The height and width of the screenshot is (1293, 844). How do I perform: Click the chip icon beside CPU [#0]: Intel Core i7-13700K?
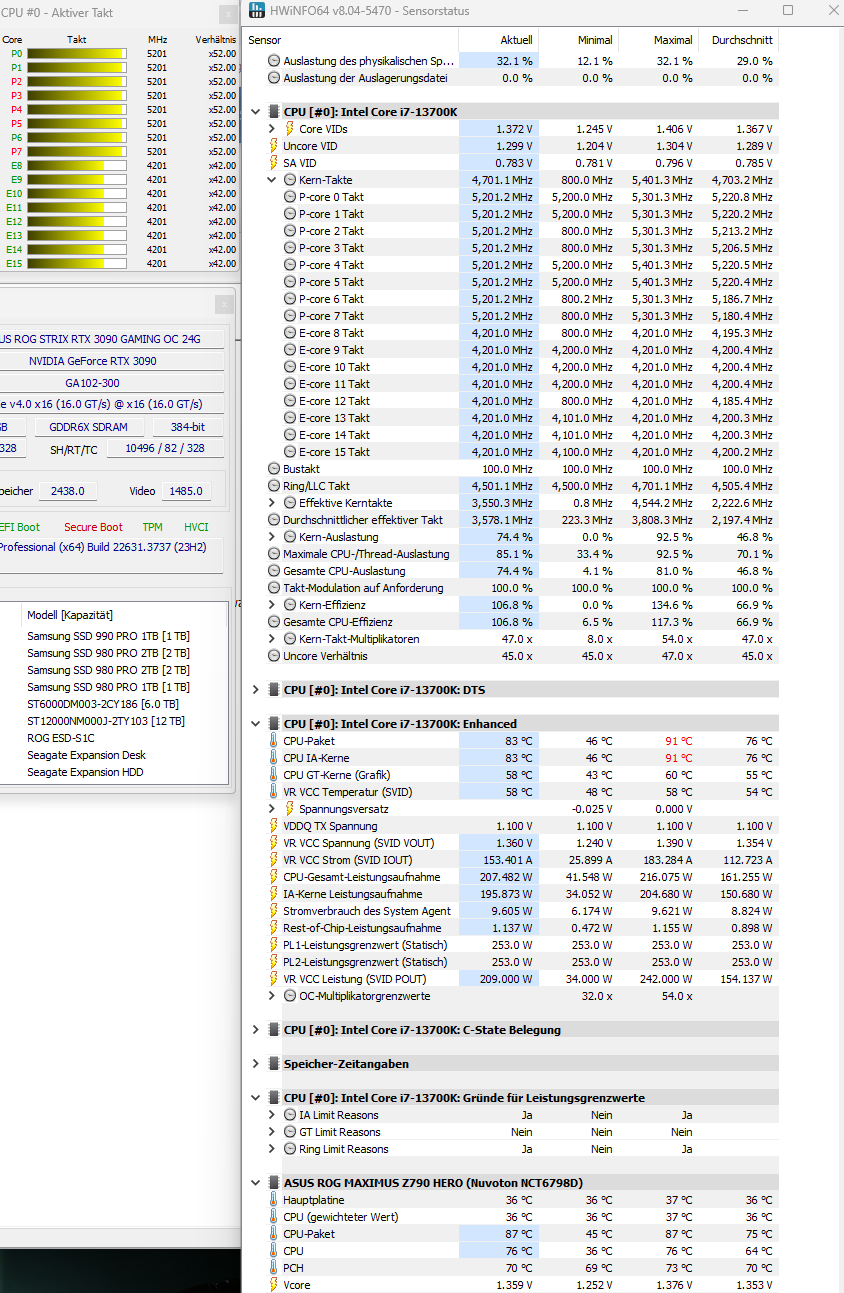(x=274, y=112)
